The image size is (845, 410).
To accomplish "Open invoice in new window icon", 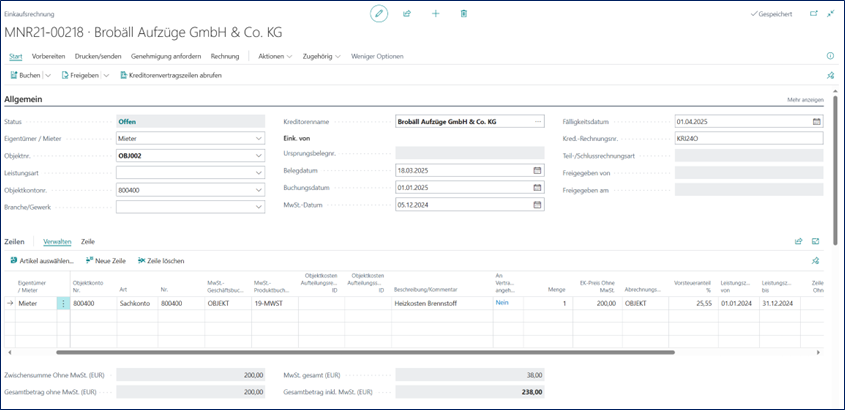I will coord(813,14).
